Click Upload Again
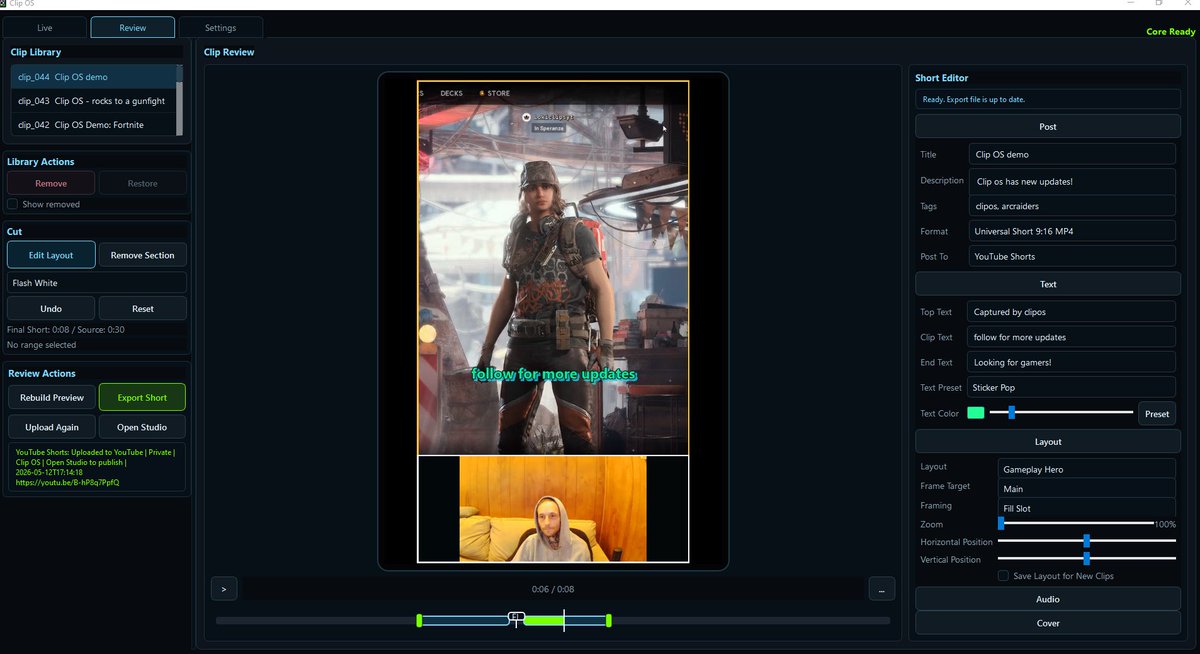 click(x=52, y=427)
